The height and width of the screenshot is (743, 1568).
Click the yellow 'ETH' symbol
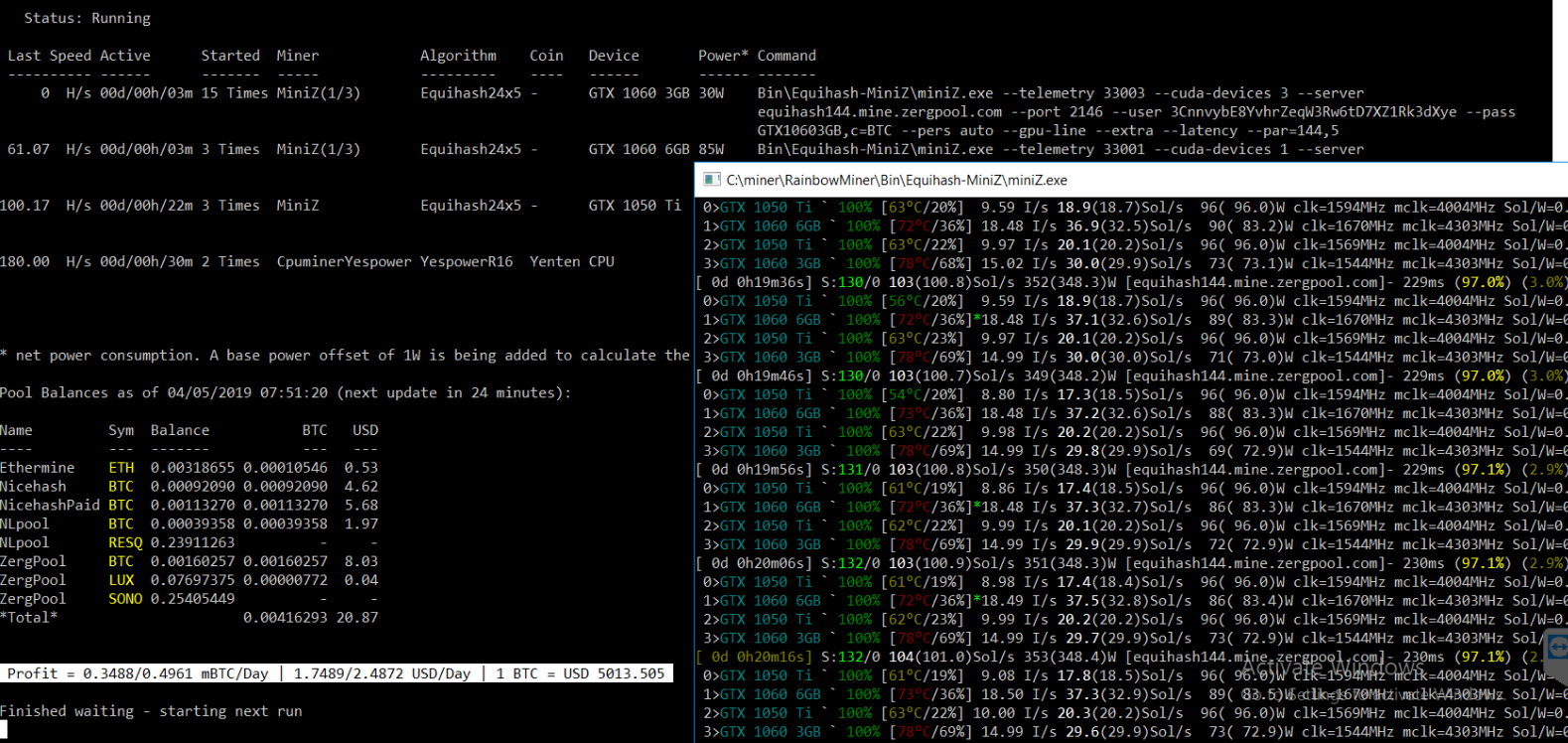pyautogui.click(x=121, y=467)
